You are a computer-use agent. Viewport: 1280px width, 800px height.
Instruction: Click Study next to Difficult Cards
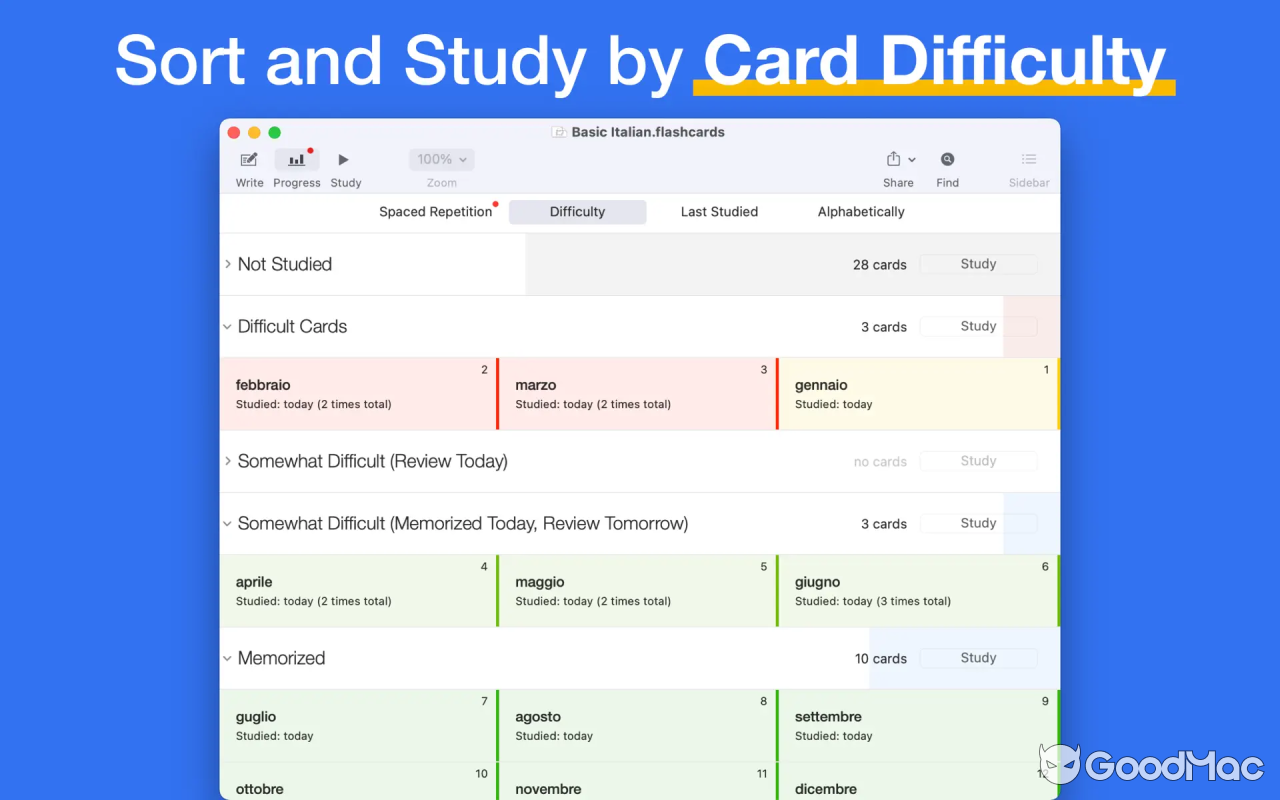(978, 326)
